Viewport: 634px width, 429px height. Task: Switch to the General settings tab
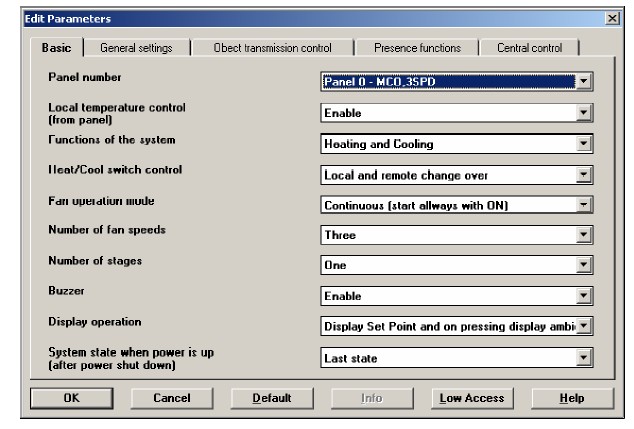(135, 47)
